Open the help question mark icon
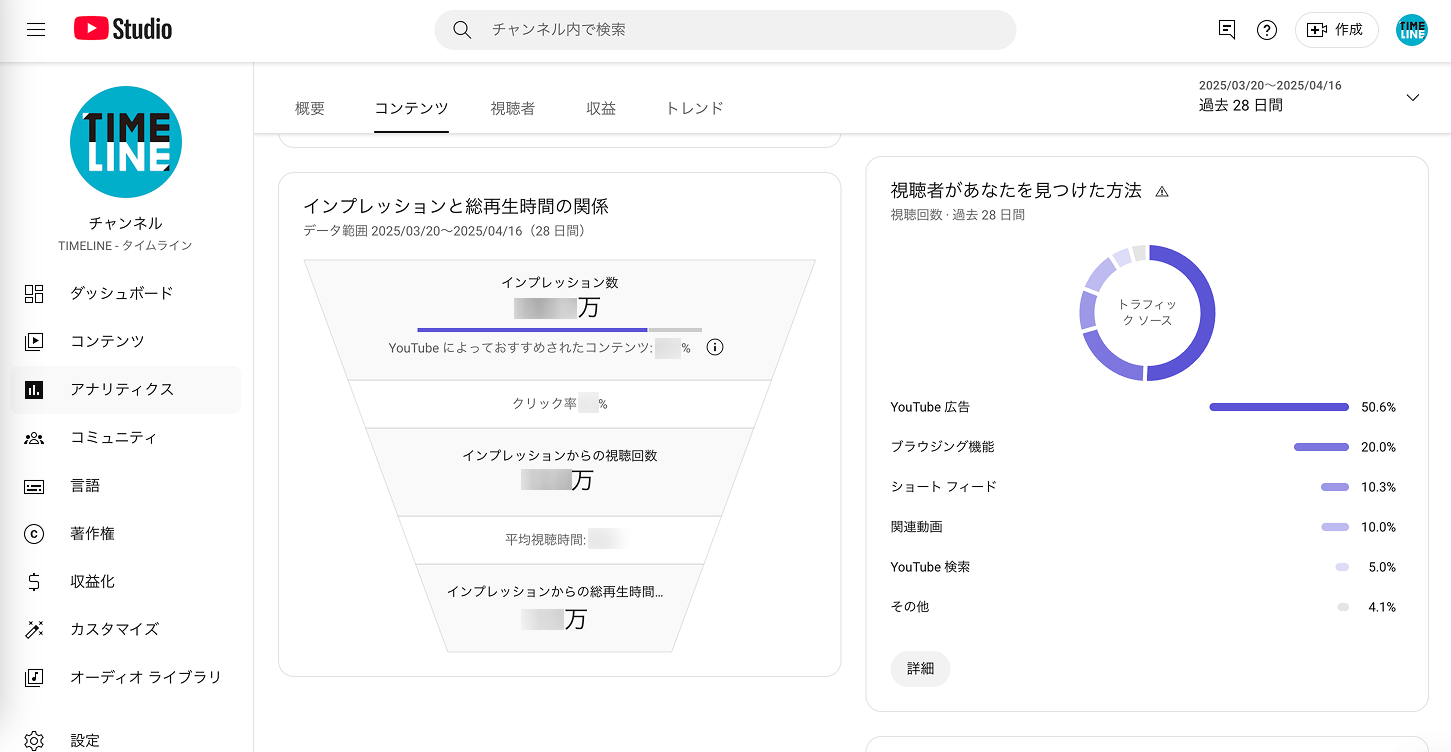 point(1267,30)
